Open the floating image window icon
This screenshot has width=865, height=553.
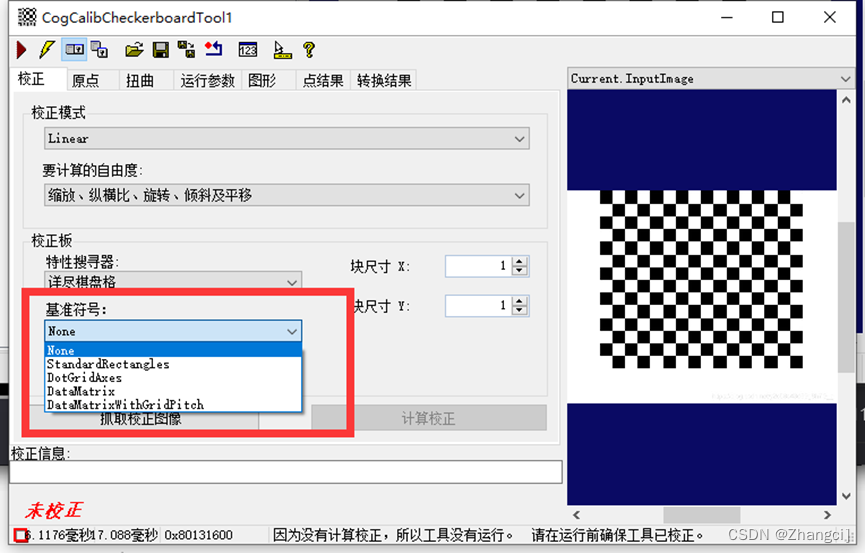coord(99,50)
